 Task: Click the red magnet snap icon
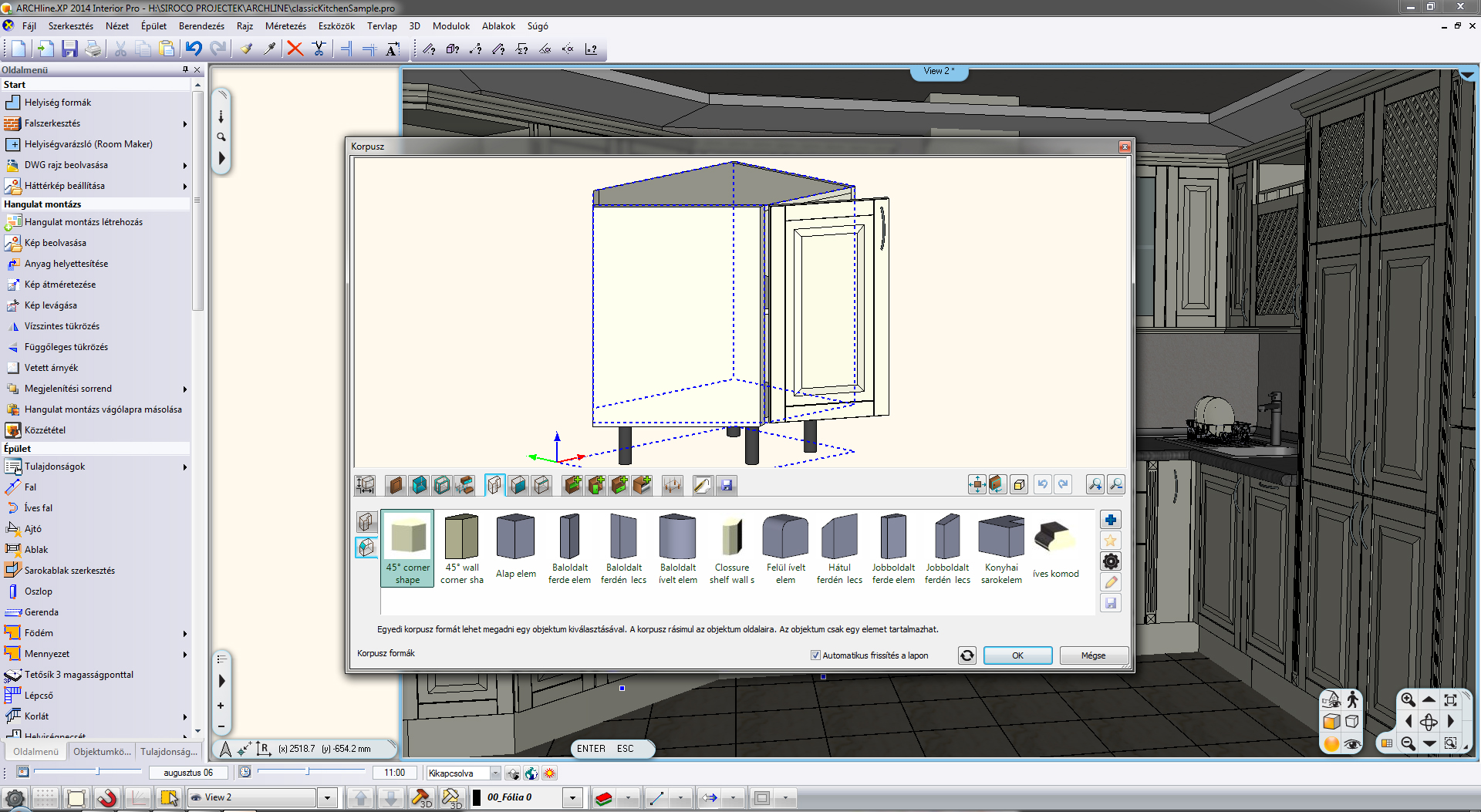click(x=106, y=798)
